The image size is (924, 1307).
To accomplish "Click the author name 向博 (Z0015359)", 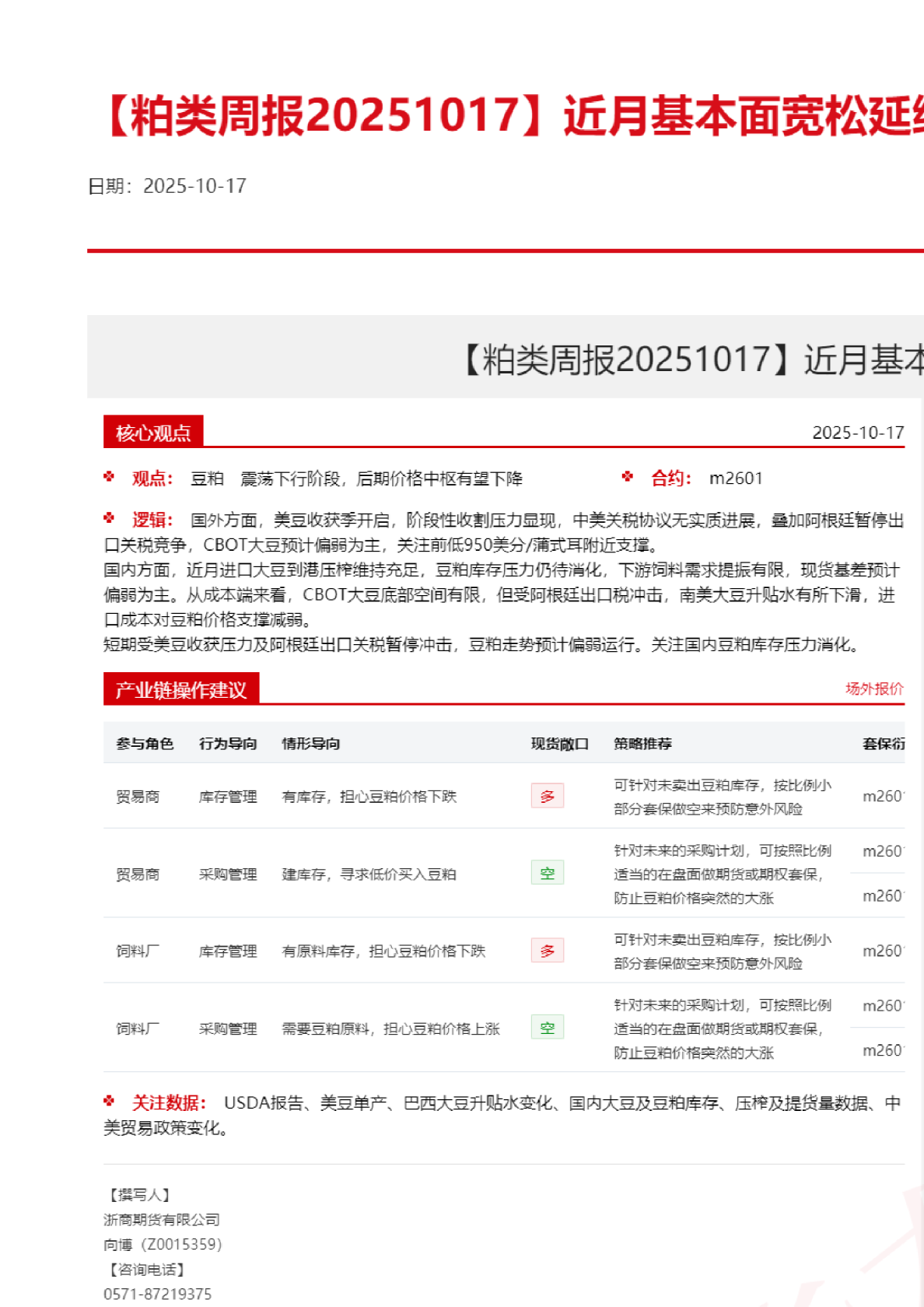I will point(163,1245).
